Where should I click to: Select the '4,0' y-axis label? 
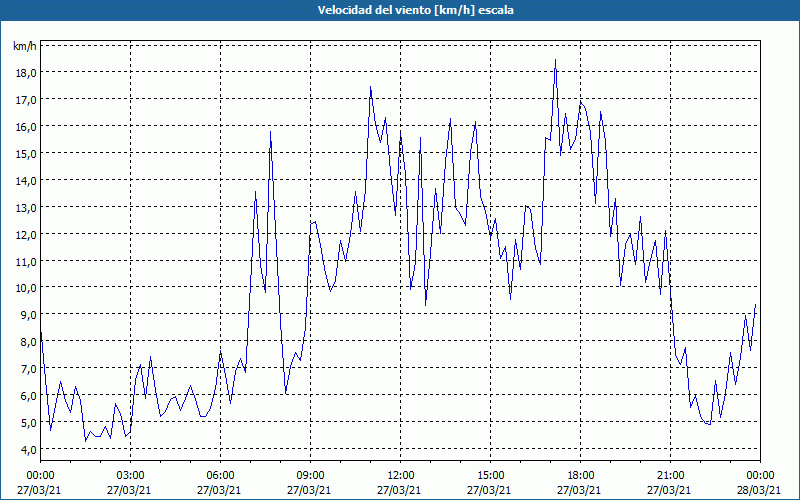[28, 450]
